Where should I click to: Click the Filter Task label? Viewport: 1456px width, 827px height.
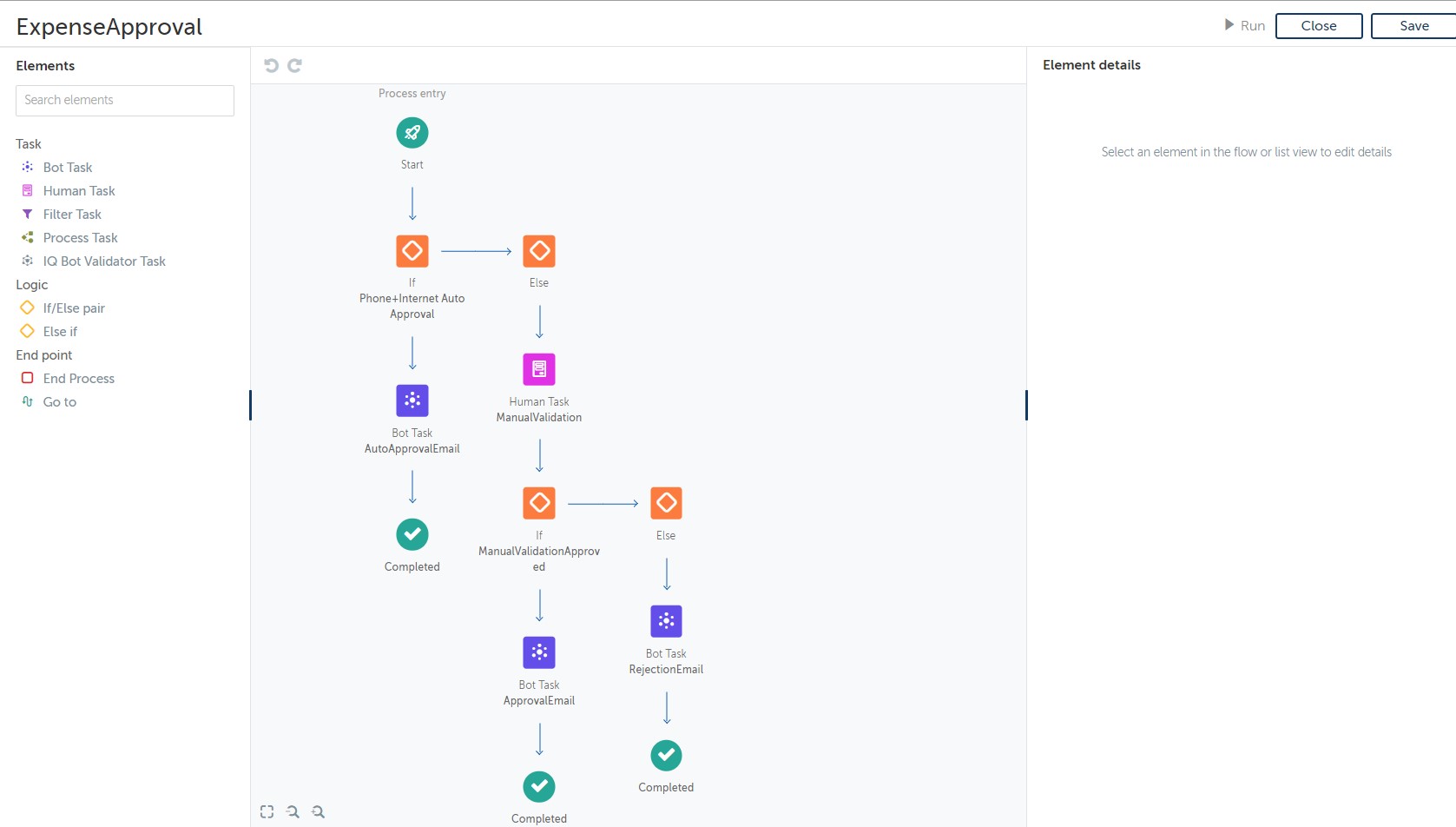click(x=72, y=214)
